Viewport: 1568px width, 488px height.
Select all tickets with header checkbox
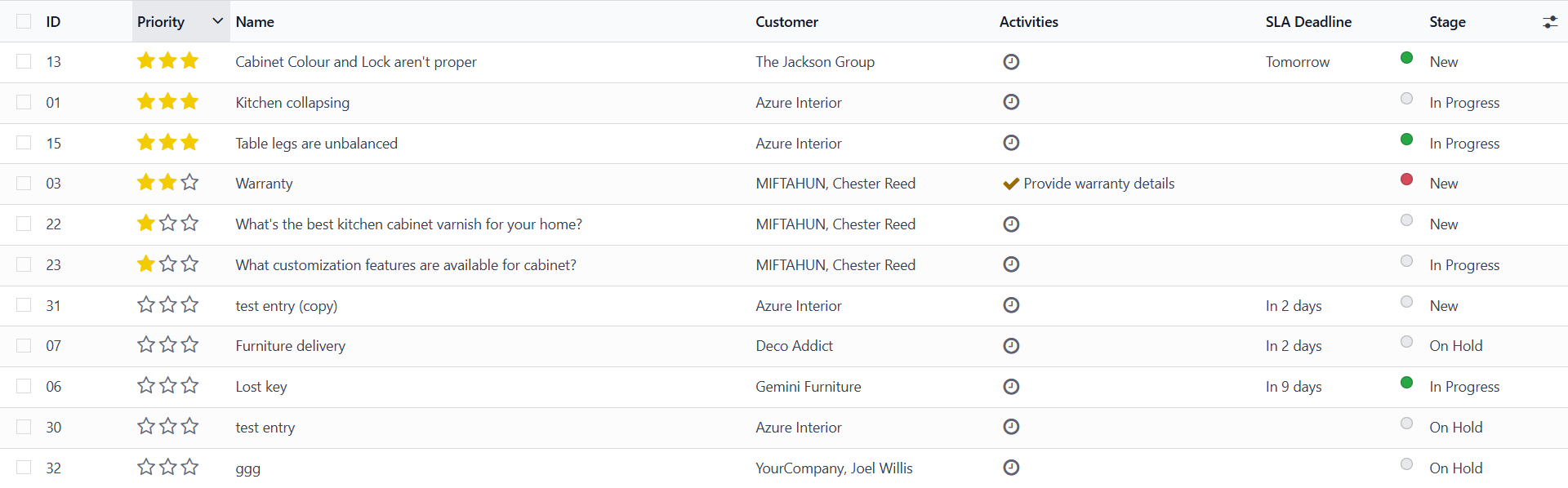pyautogui.click(x=24, y=21)
